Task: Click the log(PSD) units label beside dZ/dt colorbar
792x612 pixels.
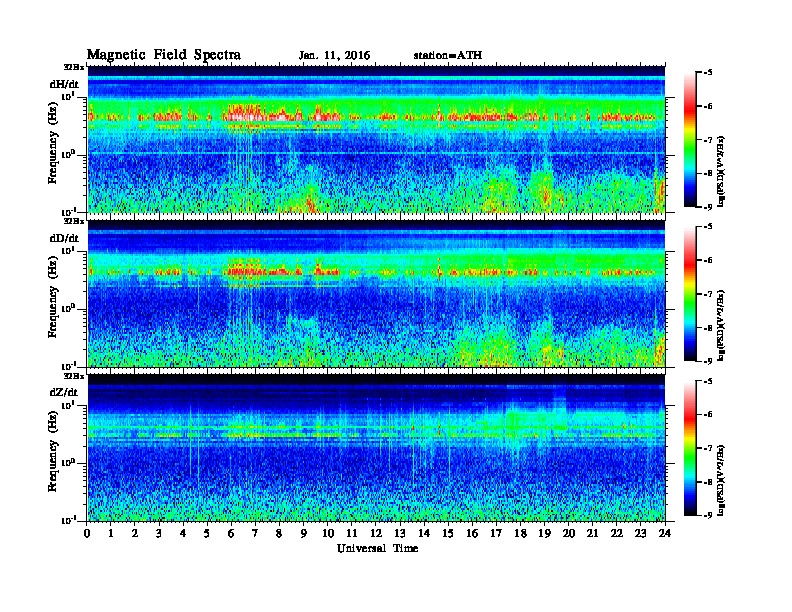Action: [722, 480]
